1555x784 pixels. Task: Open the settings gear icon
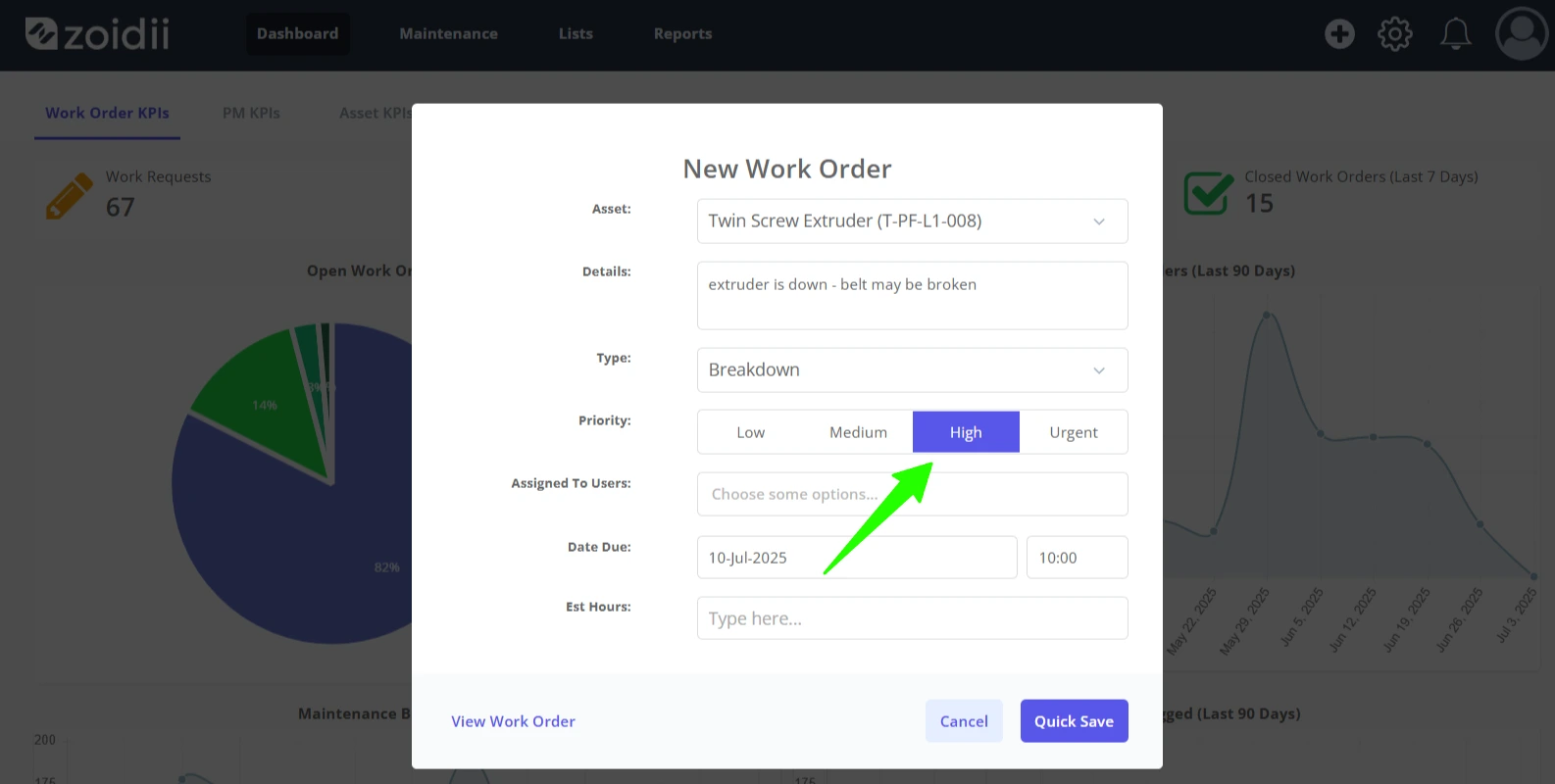click(x=1395, y=34)
